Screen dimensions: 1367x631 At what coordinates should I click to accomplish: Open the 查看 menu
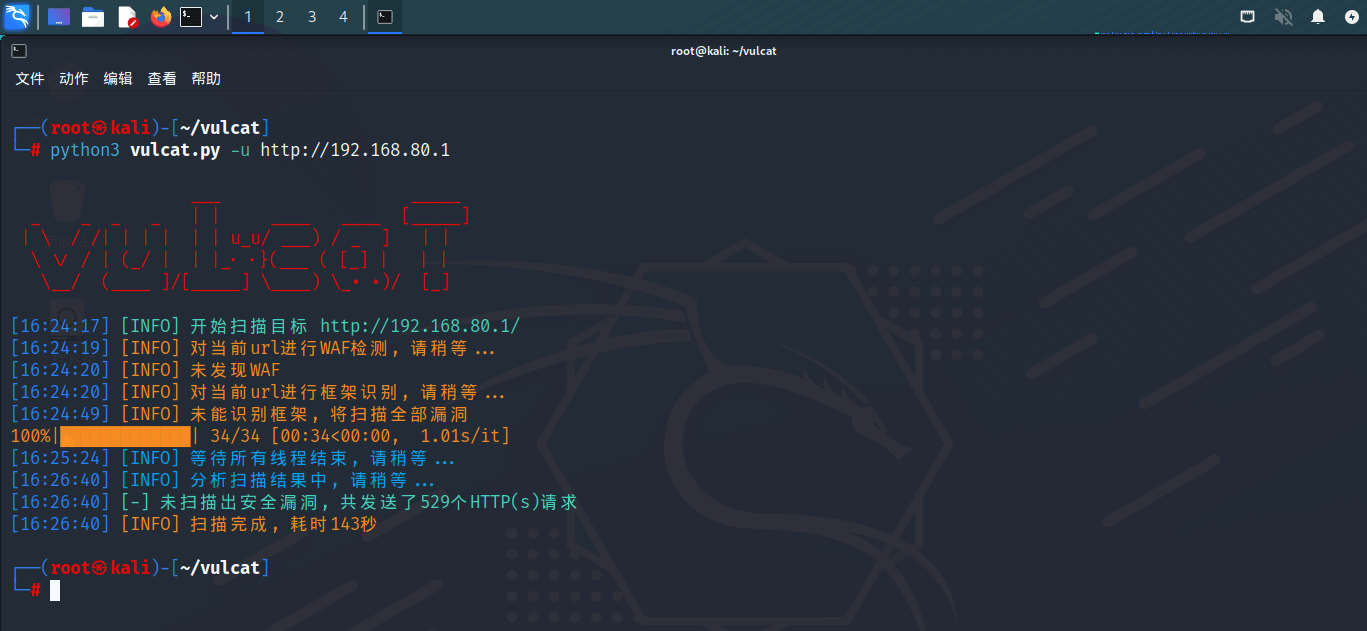point(162,78)
